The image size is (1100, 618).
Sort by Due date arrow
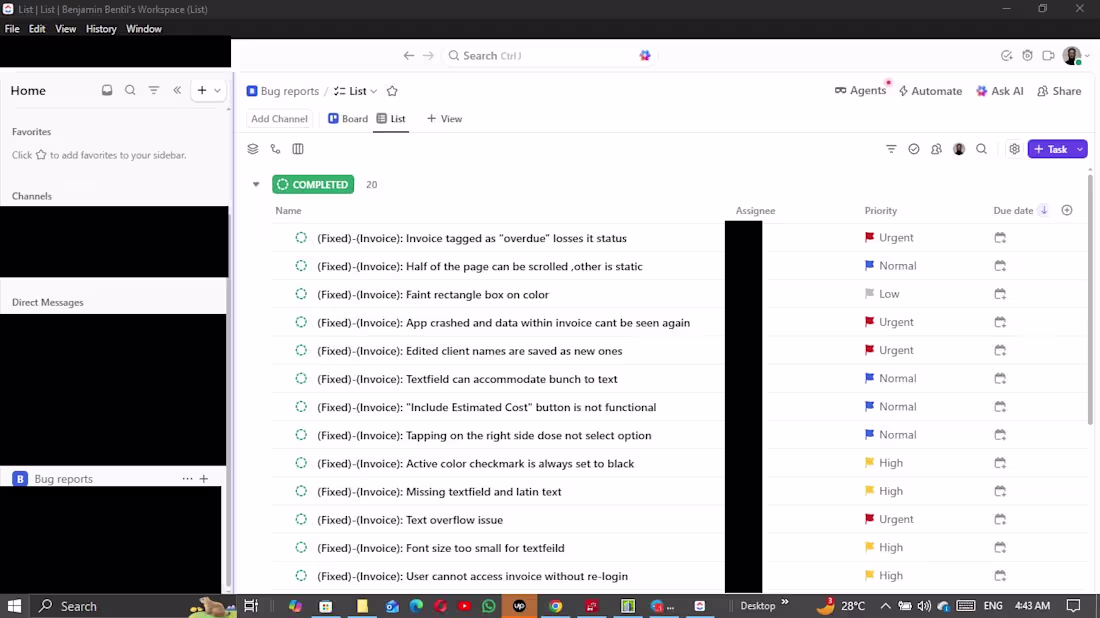coord(1044,210)
